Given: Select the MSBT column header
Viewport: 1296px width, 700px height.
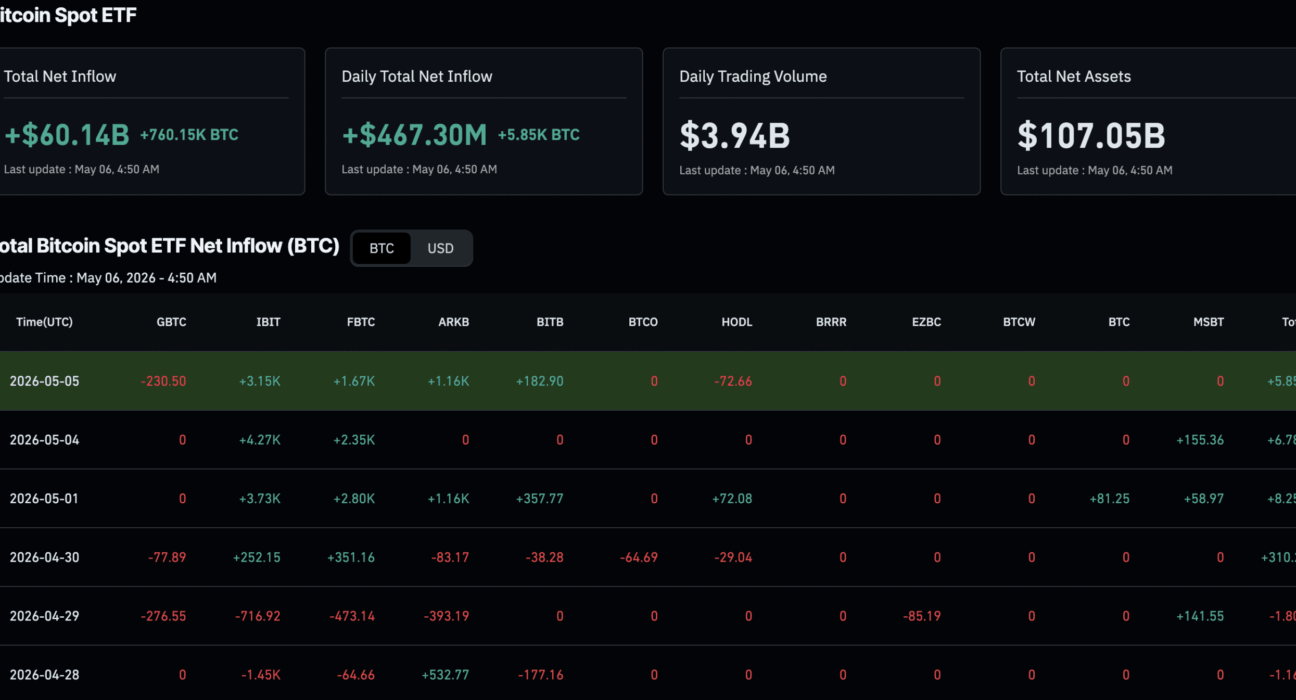Looking at the screenshot, I should pyautogui.click(x=1208, y=322).
